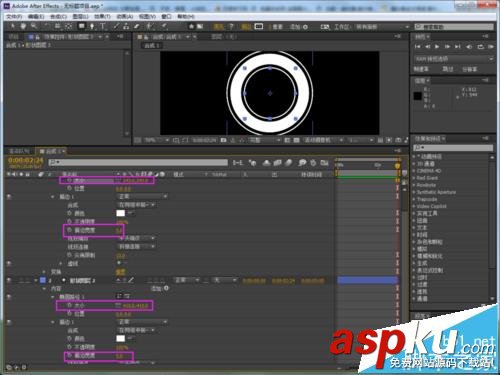Select the Selection arrow tool
This screenshot has height=375, width=500.
click(x=12, y=26)
